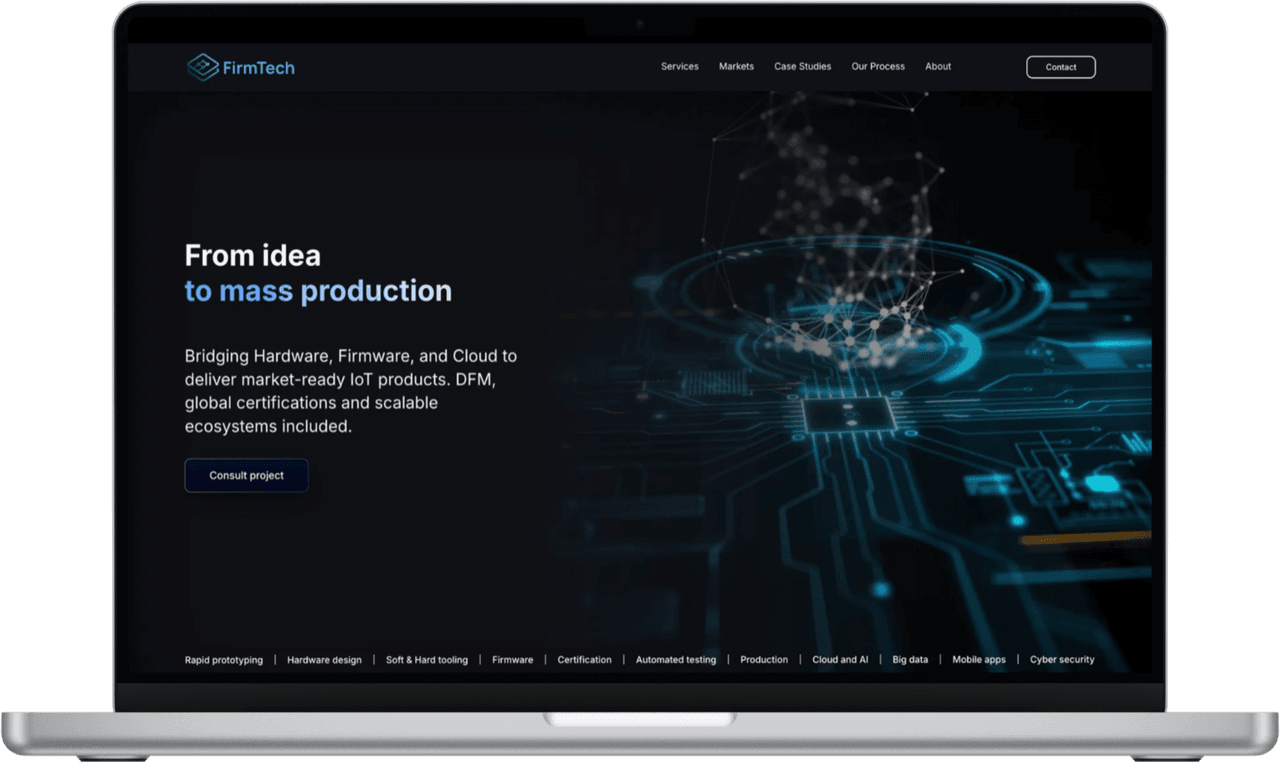Click the FirmTech brand name text
The width and height of the screenshot is (1280, 762).
[259, 68]
